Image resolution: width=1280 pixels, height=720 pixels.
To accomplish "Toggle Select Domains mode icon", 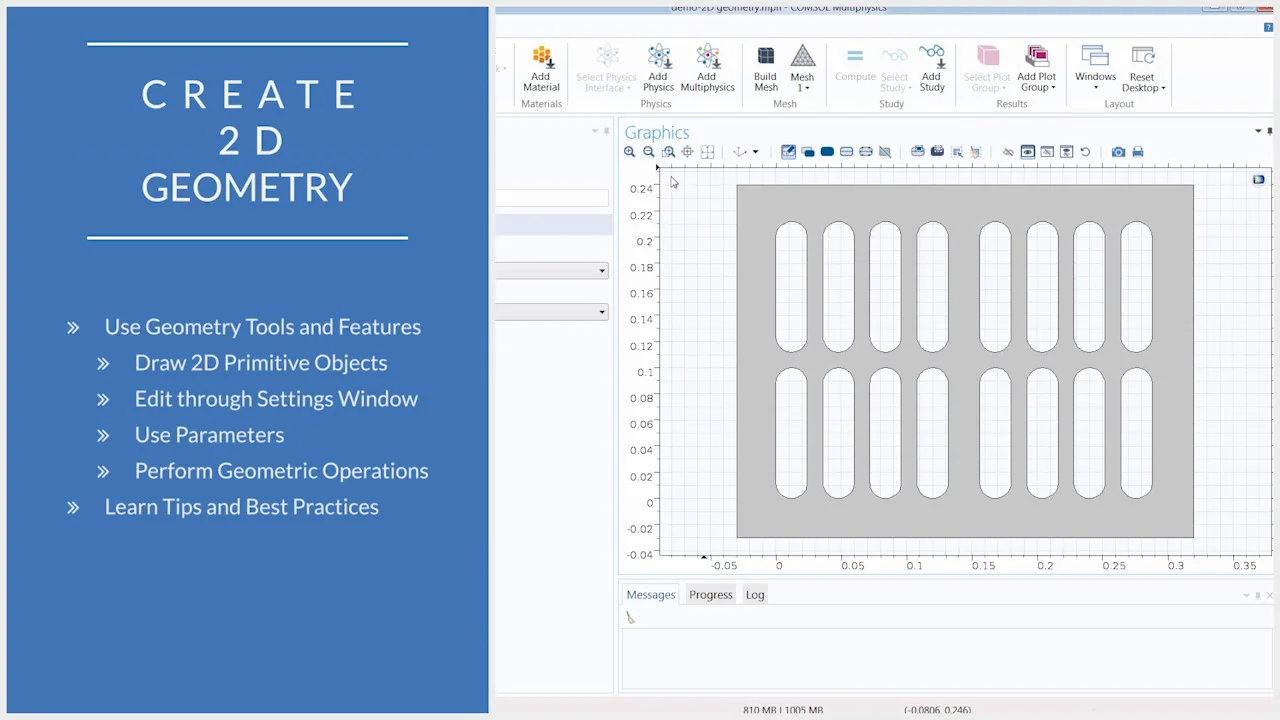I will click(827, 152).
